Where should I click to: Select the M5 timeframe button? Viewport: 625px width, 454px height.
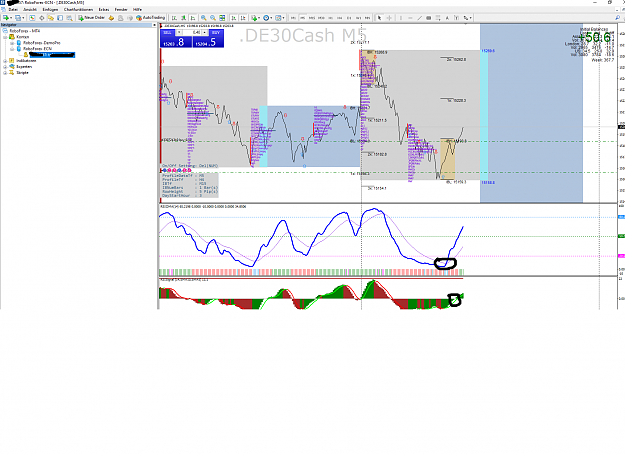pos(302,18)
